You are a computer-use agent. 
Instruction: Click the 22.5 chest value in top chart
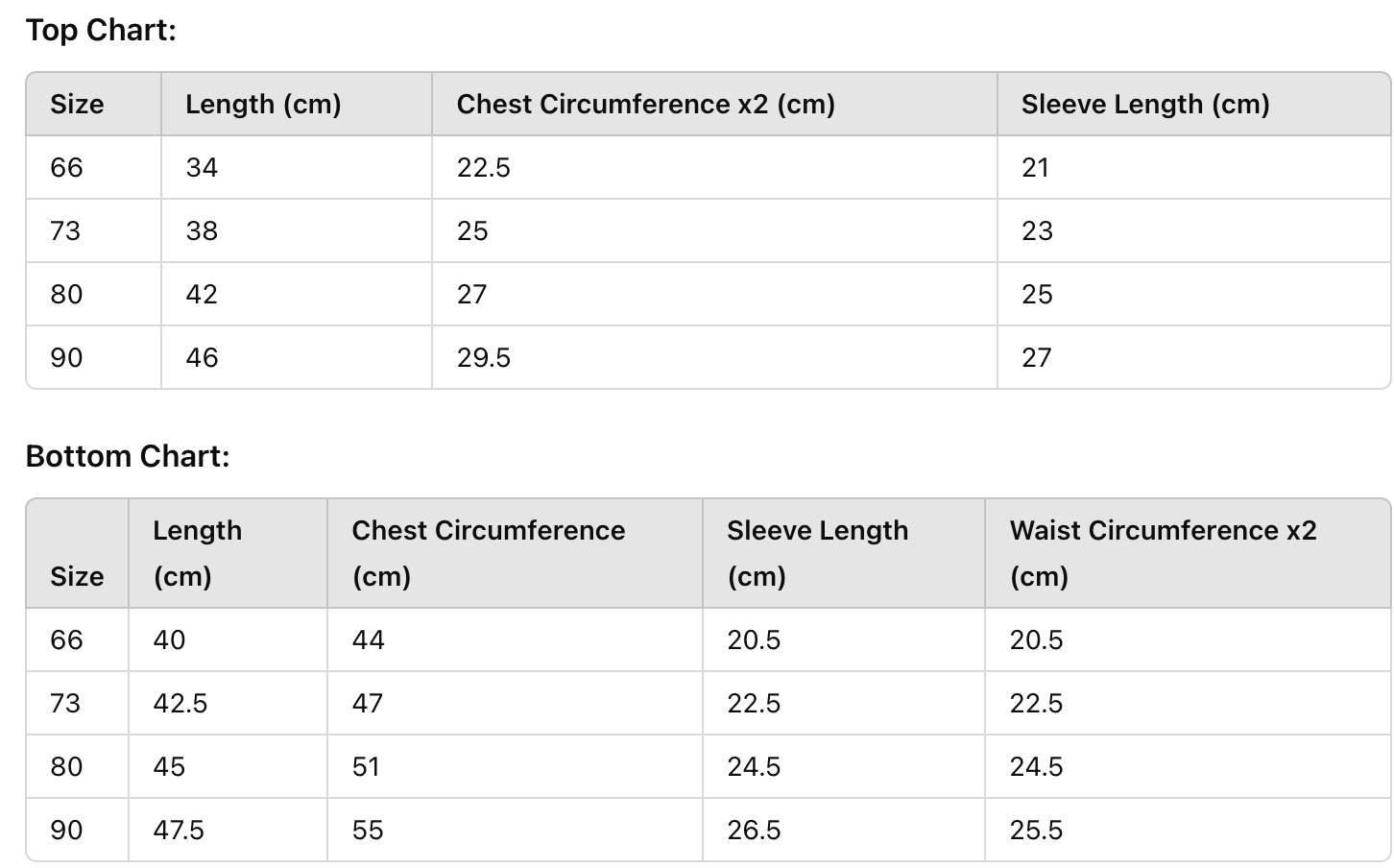point(483,167)
